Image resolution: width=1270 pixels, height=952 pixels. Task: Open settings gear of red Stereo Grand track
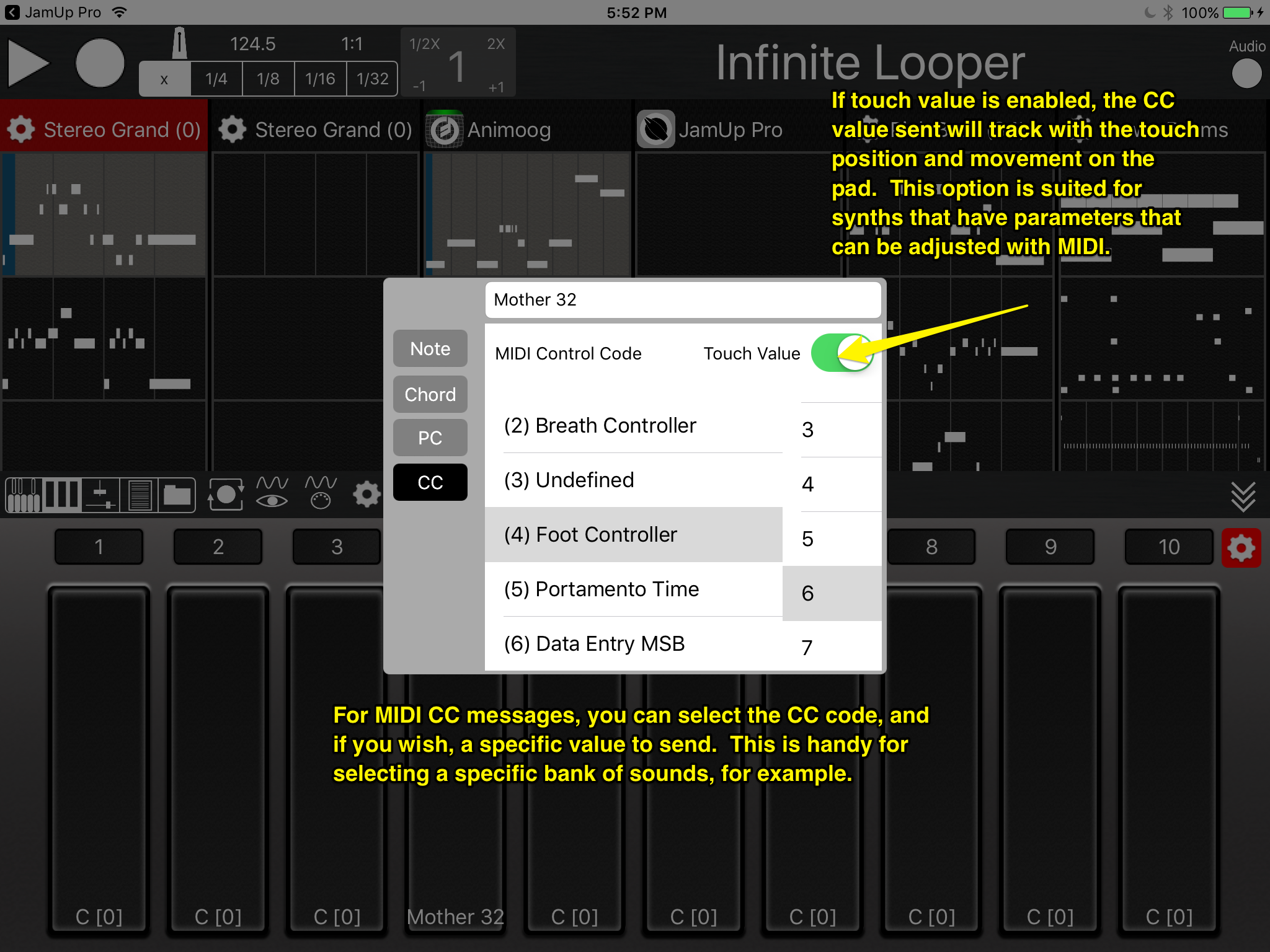21,130
